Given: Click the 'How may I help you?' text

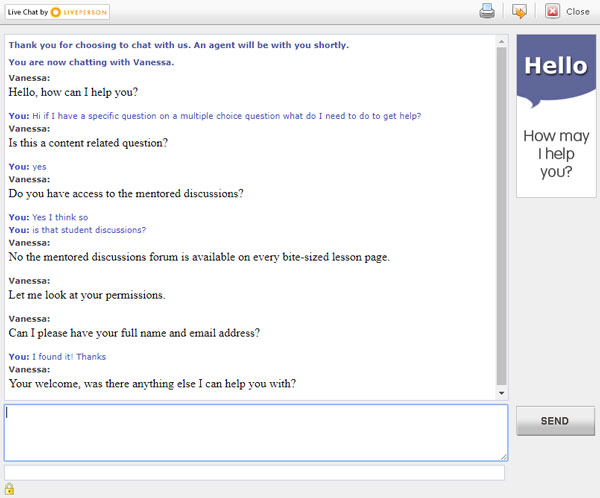Looking at the screenshot, I should pyautogui.click(x=556, y=154).
